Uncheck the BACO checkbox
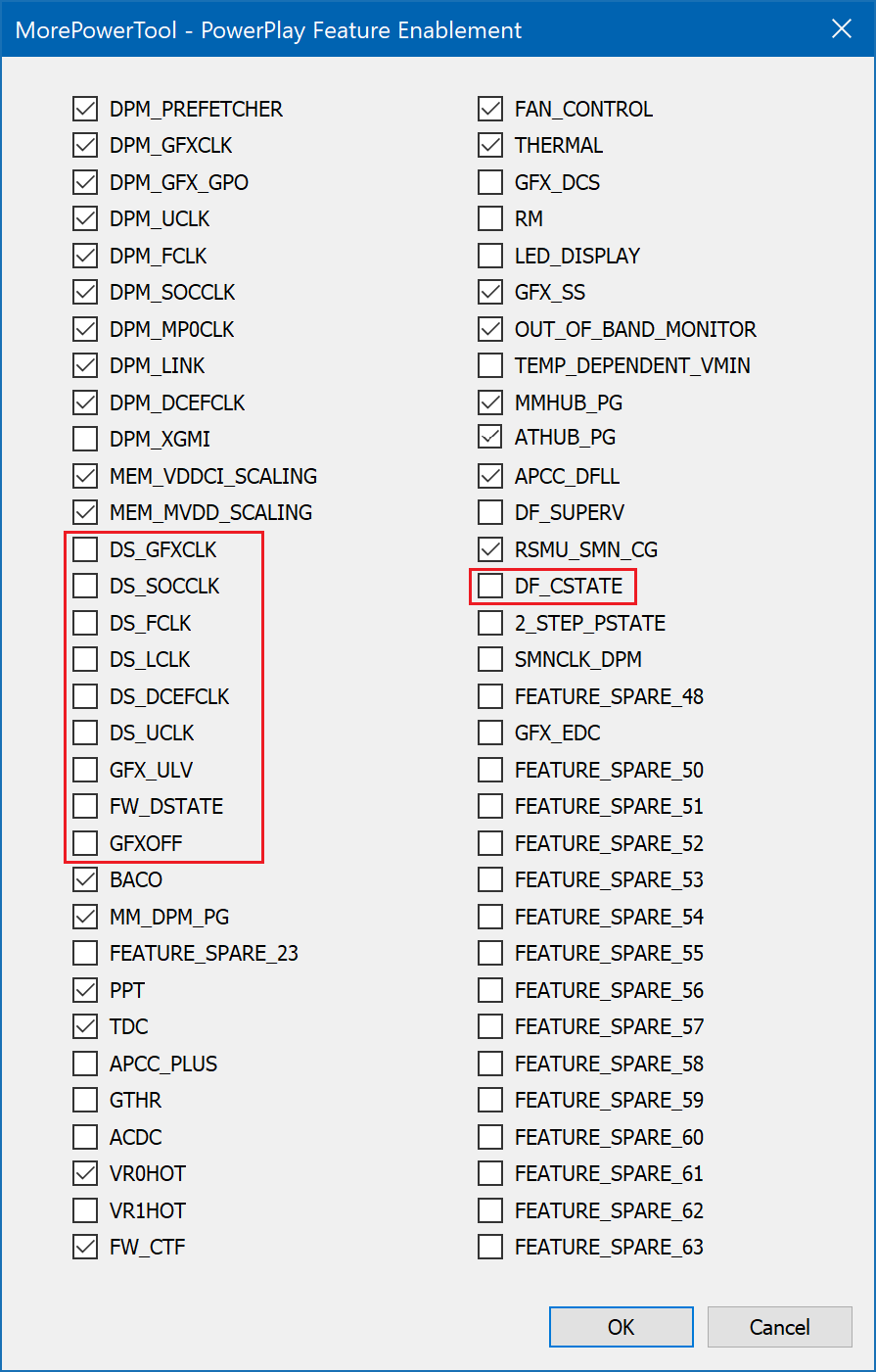This screenshot has height=1372, width=876. coord(86,879)
